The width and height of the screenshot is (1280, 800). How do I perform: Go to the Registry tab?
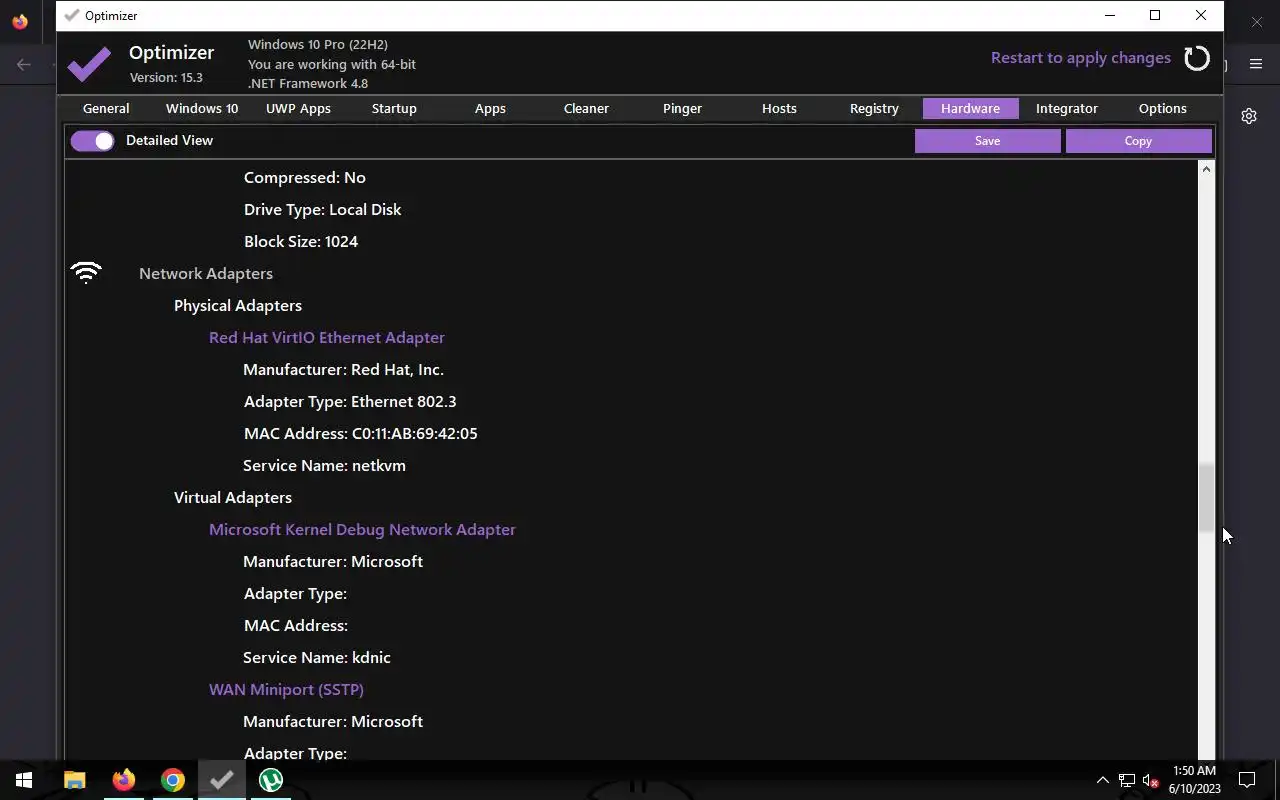point(874,108)
